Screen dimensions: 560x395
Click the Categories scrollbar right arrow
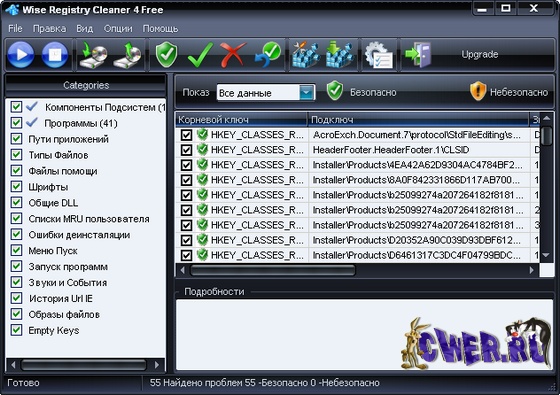click(x=157, y=365)
